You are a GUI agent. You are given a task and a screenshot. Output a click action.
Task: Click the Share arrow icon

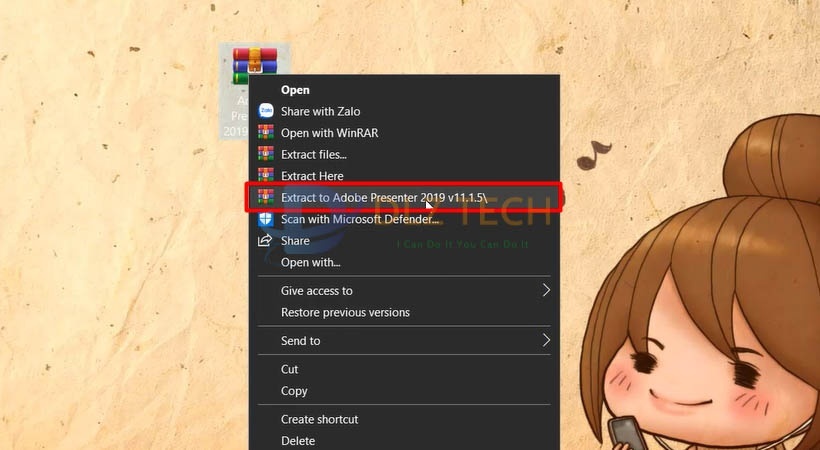266,241
